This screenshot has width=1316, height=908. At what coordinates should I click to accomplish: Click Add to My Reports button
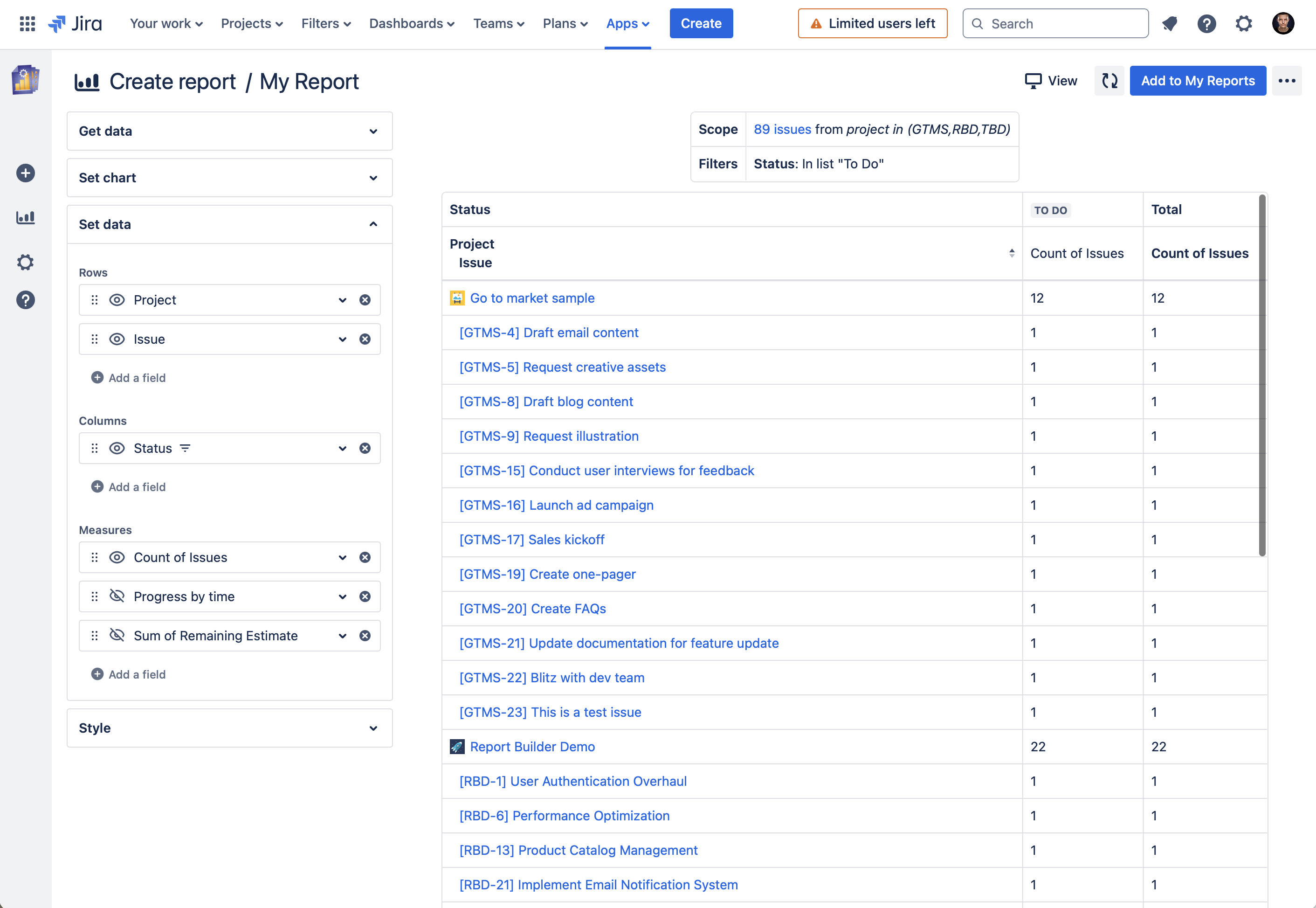[1198, 81]
